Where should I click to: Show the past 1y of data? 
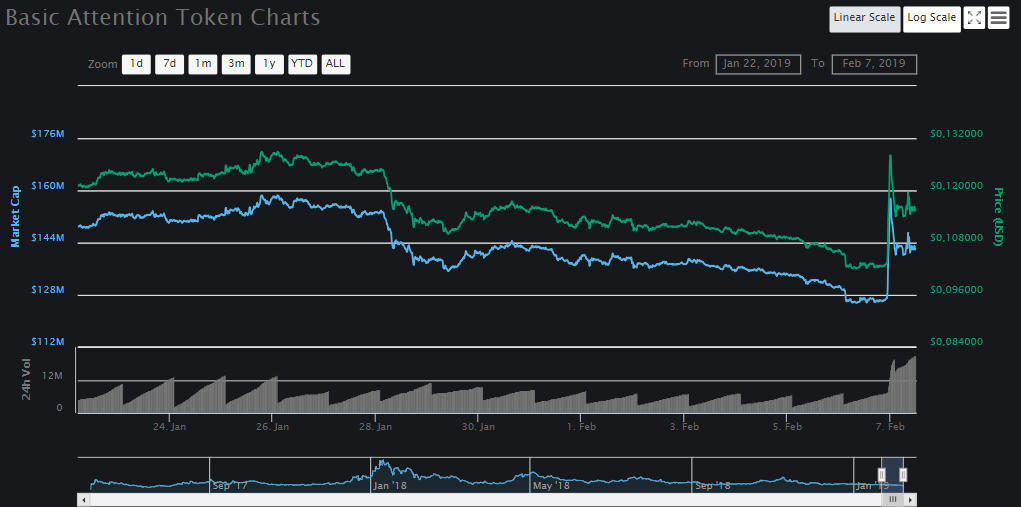click(269, 64)
